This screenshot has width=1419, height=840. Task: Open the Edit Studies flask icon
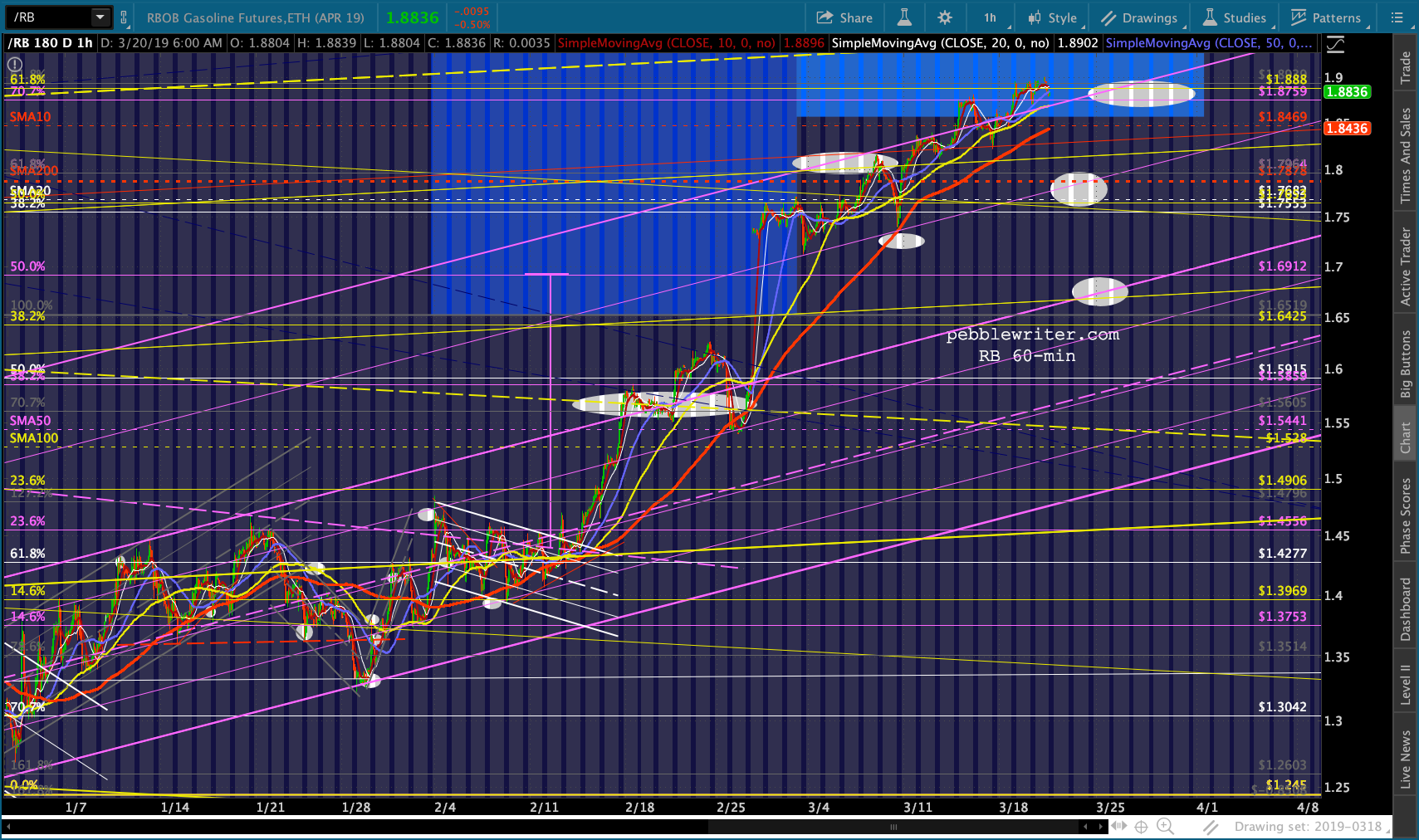point(904,17)
